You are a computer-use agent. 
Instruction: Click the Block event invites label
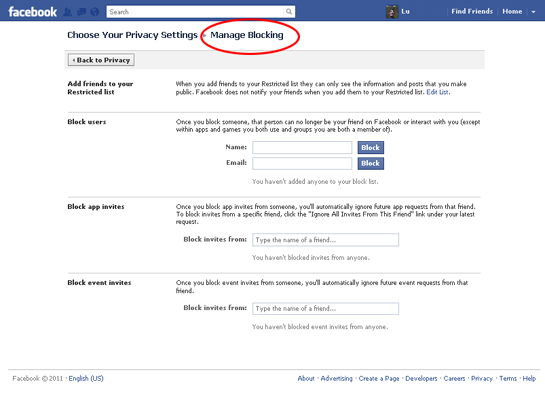(99, 283)
